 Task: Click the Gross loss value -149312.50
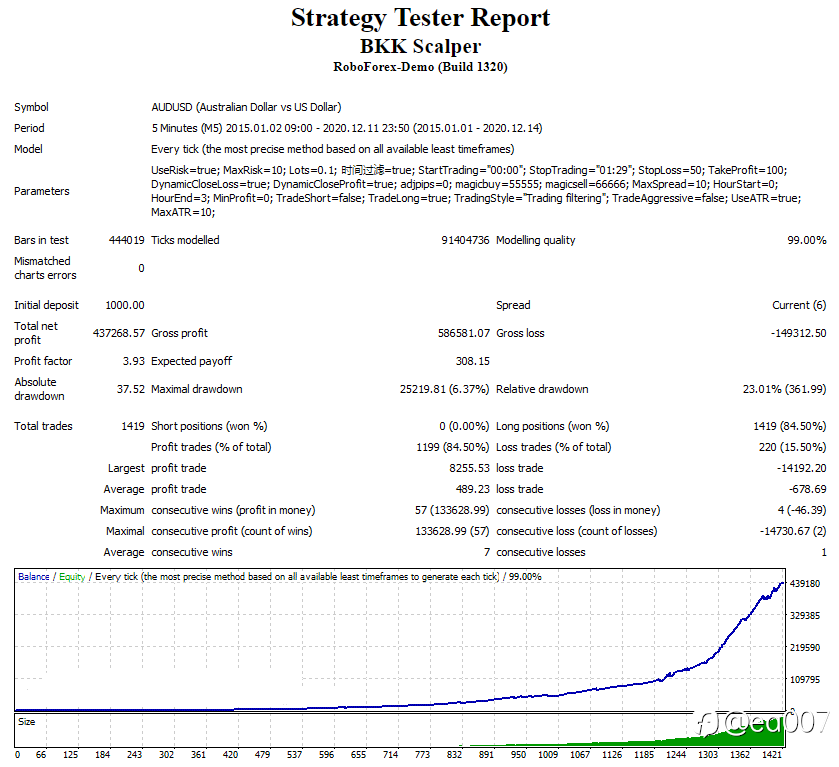[x=798, y=333]
